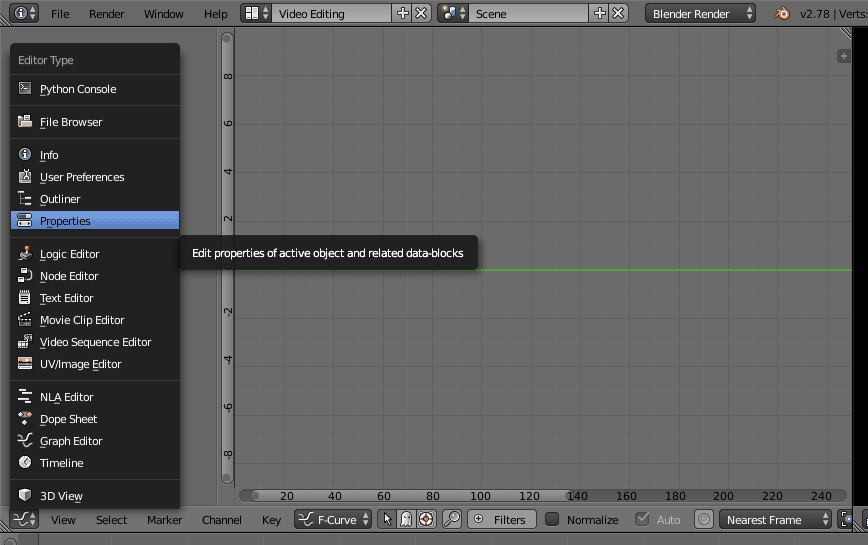Click the arrow cursor icon in header
Image resolution: width=868 pixels, height=545 pixels.
(x=388, y=519)
